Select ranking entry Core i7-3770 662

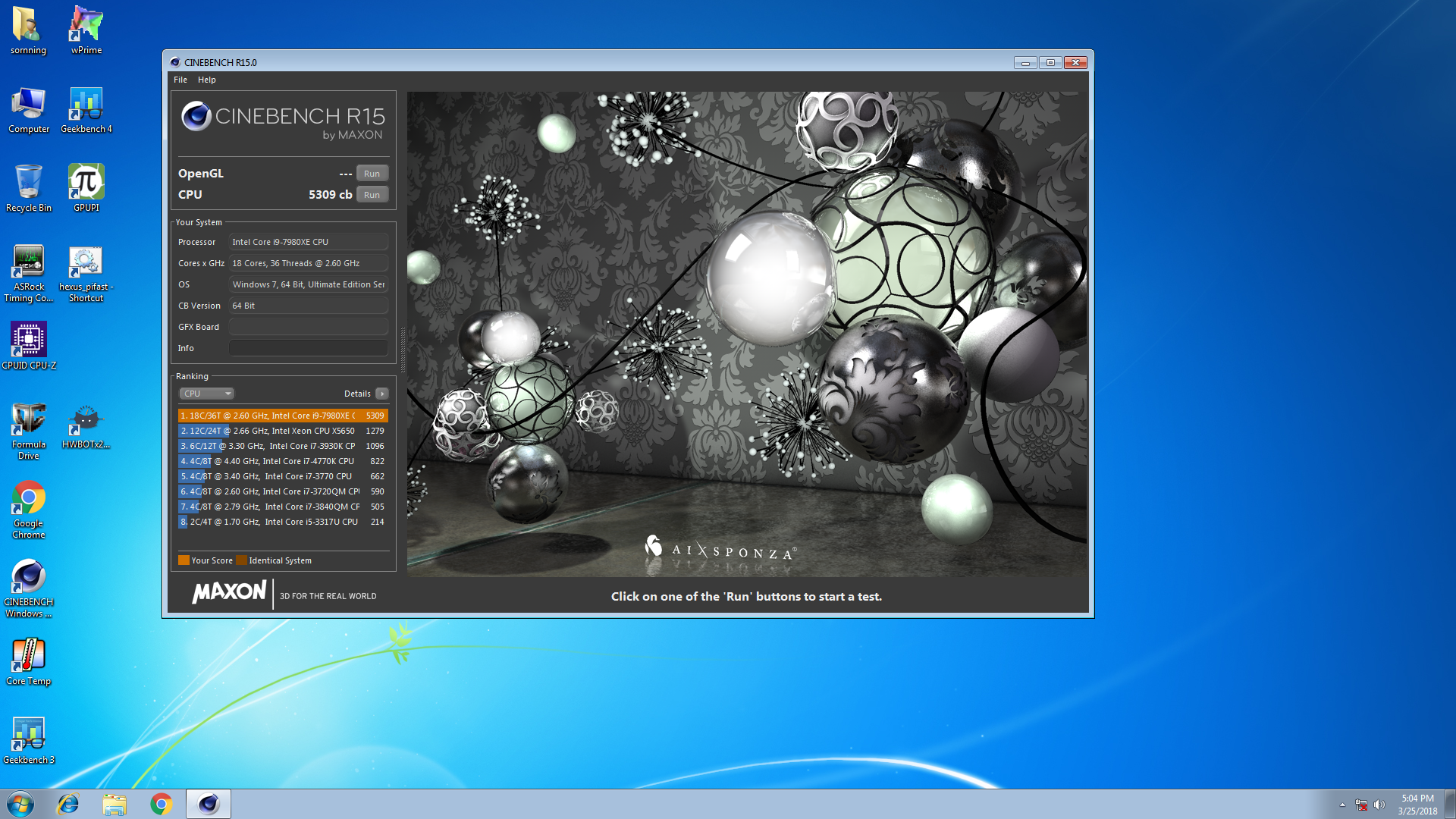283,476
